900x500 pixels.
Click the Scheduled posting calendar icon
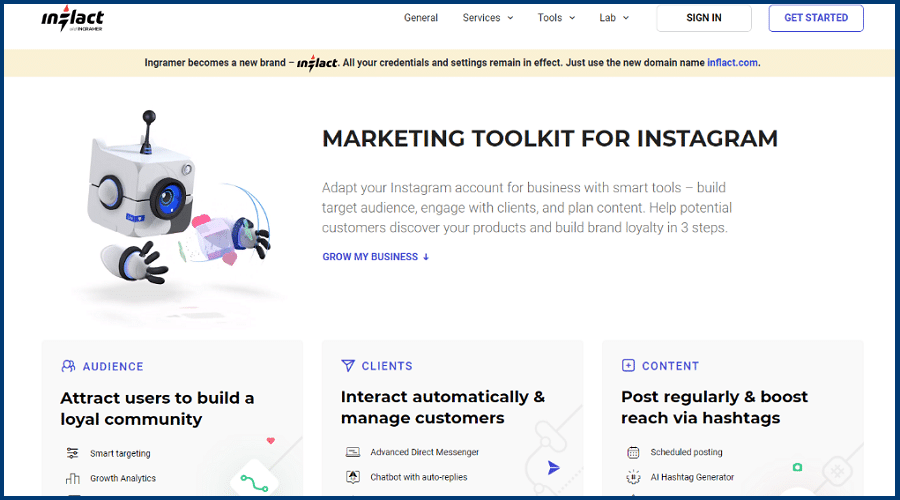633,452
